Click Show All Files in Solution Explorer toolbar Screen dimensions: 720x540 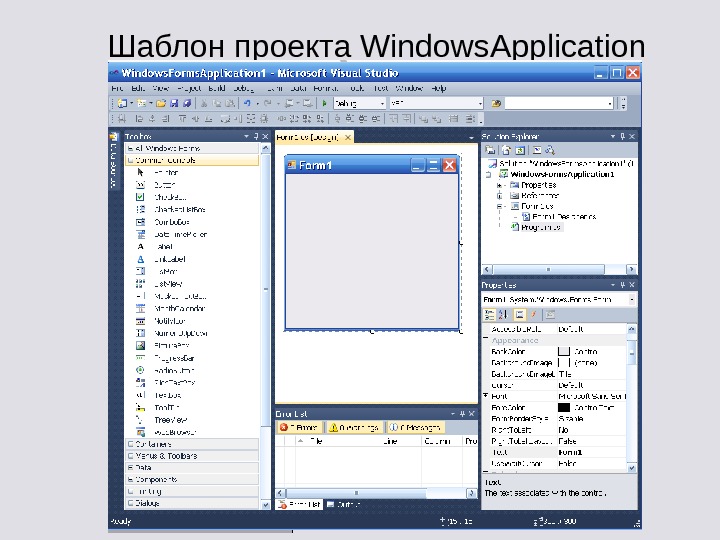[x=506, y=150]
